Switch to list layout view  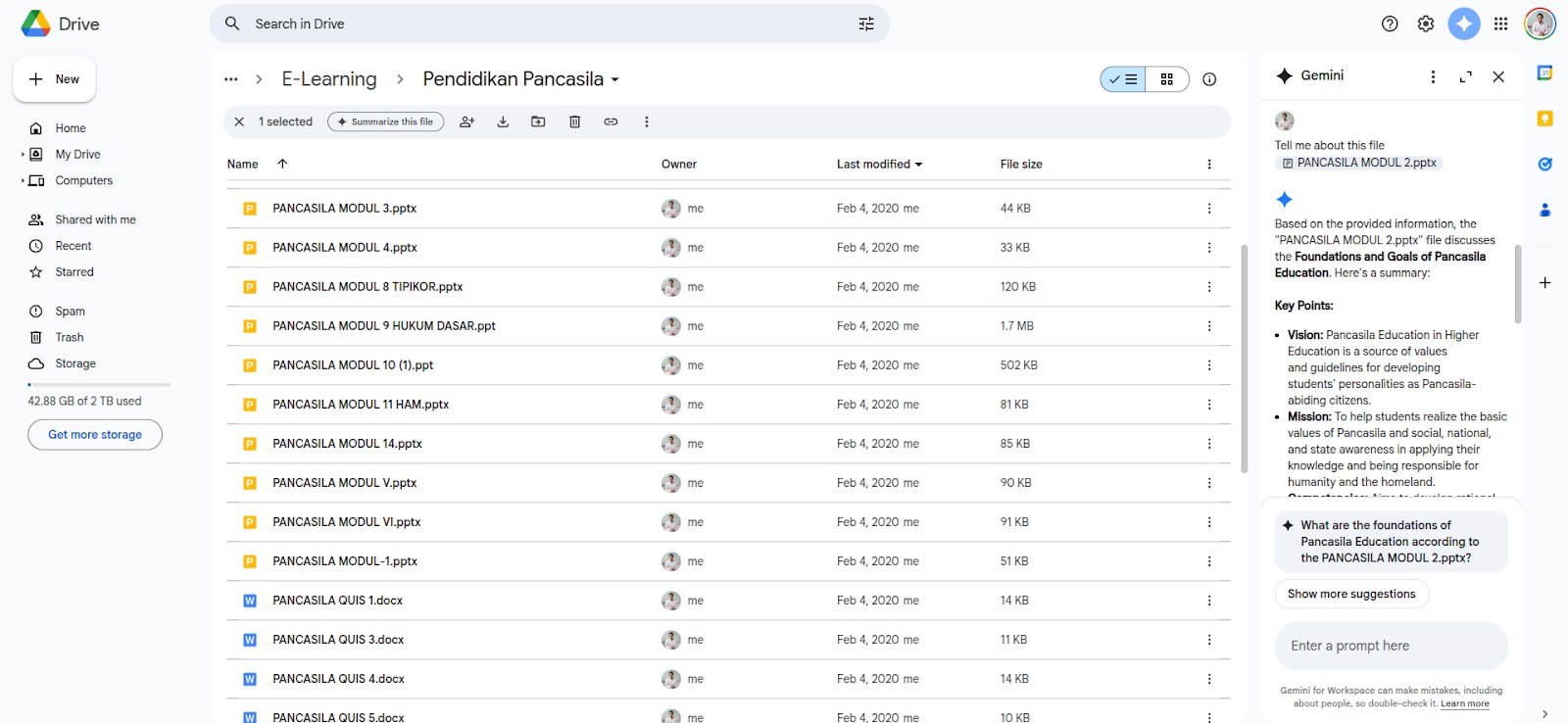(1123, 79)
